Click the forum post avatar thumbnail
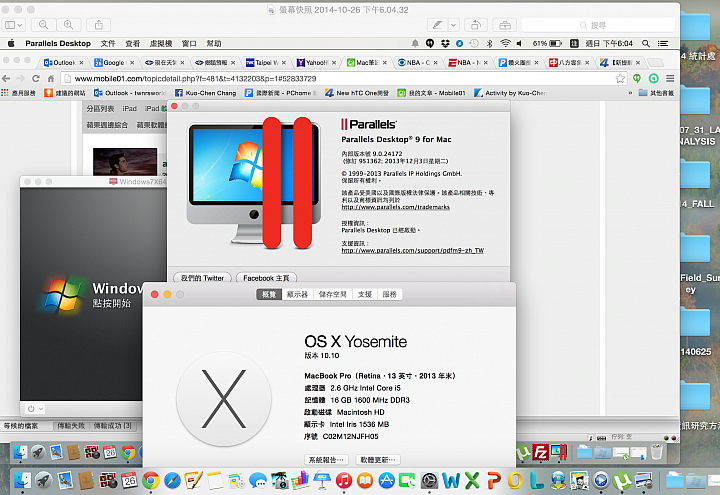The height and width of the screenshot is (495, 720). (125, 162)
